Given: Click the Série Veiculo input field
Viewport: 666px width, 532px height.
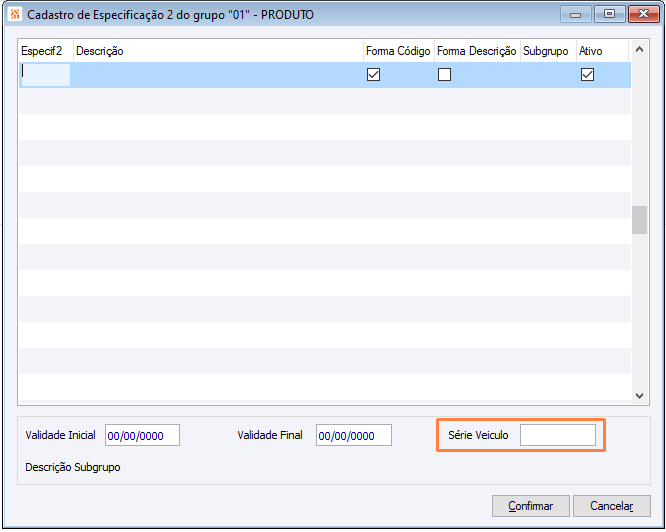Looking at the screenshot, I should [558, 435].
